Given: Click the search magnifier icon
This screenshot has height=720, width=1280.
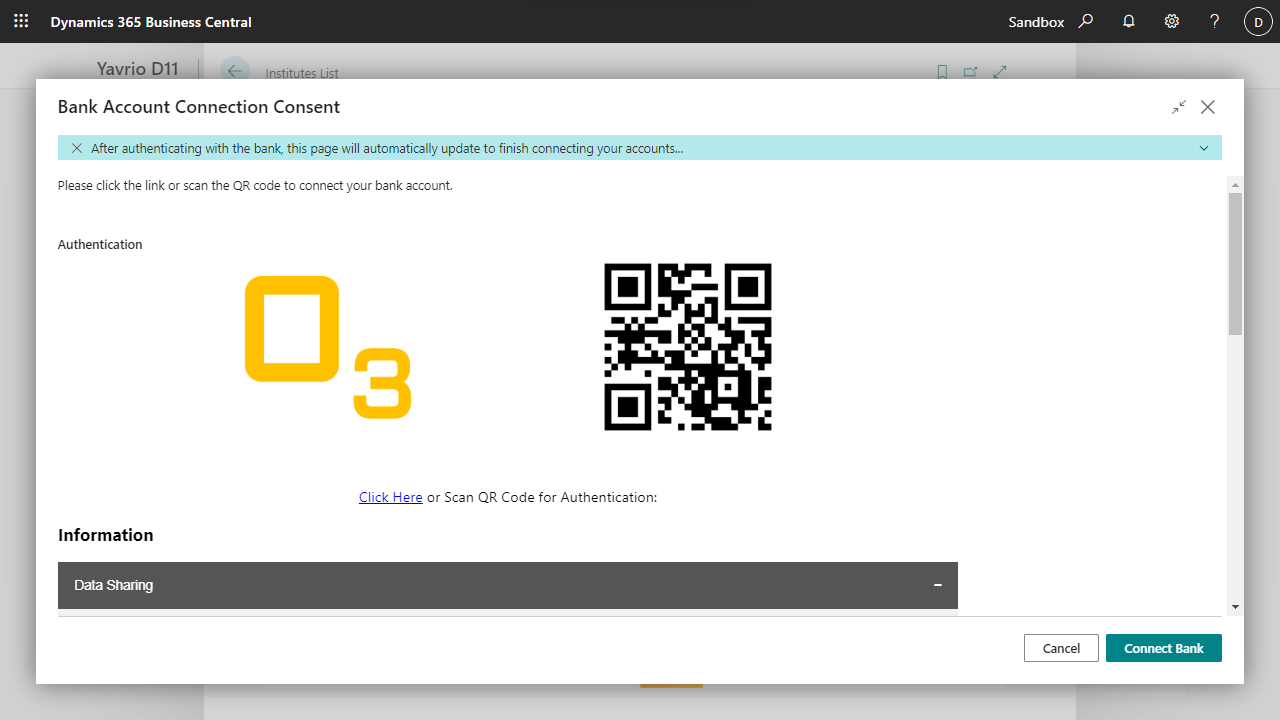Looking at the screenshot, I should pos(1086,21).
